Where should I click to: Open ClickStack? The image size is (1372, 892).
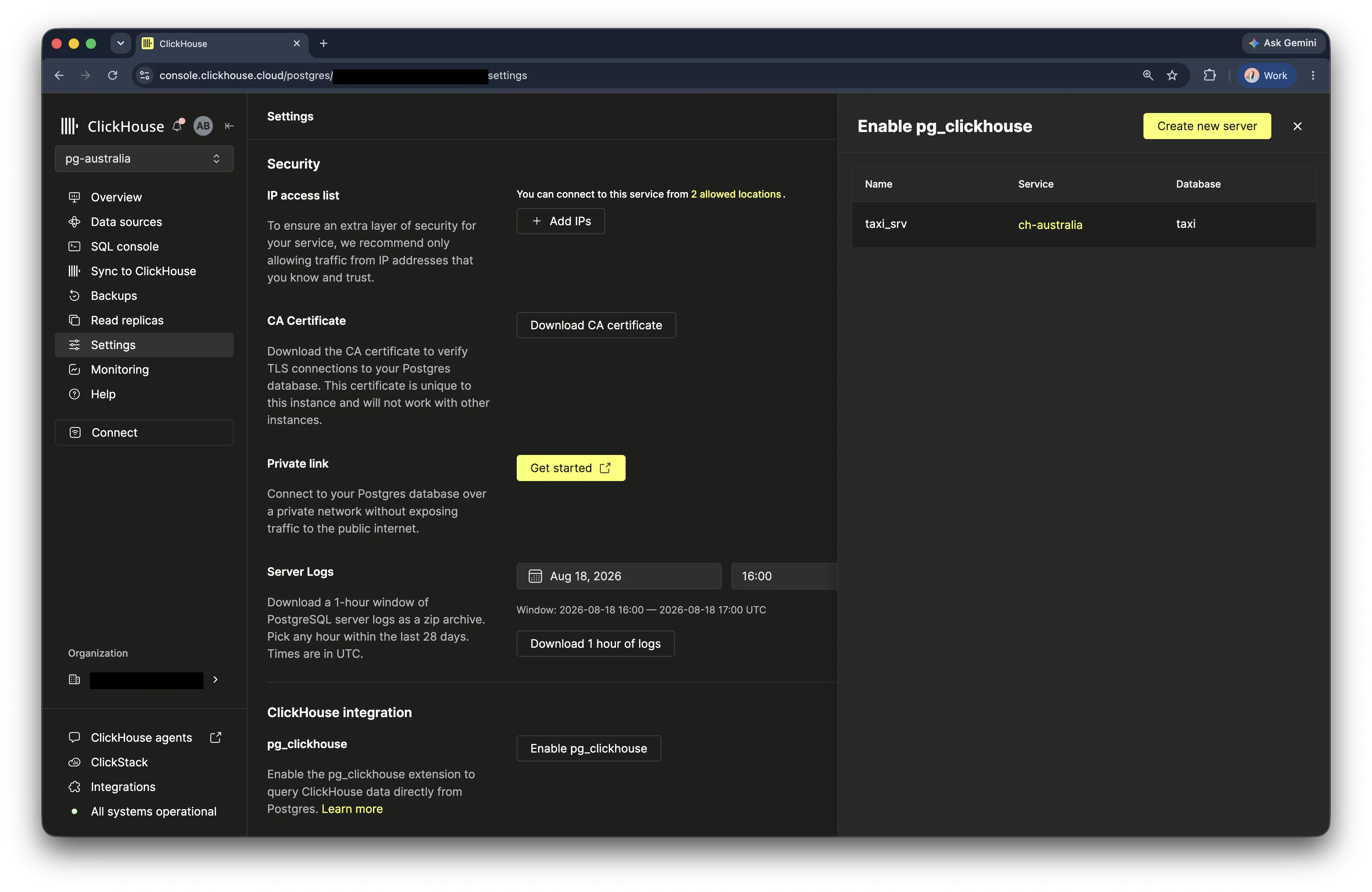(x=119, y=762)
